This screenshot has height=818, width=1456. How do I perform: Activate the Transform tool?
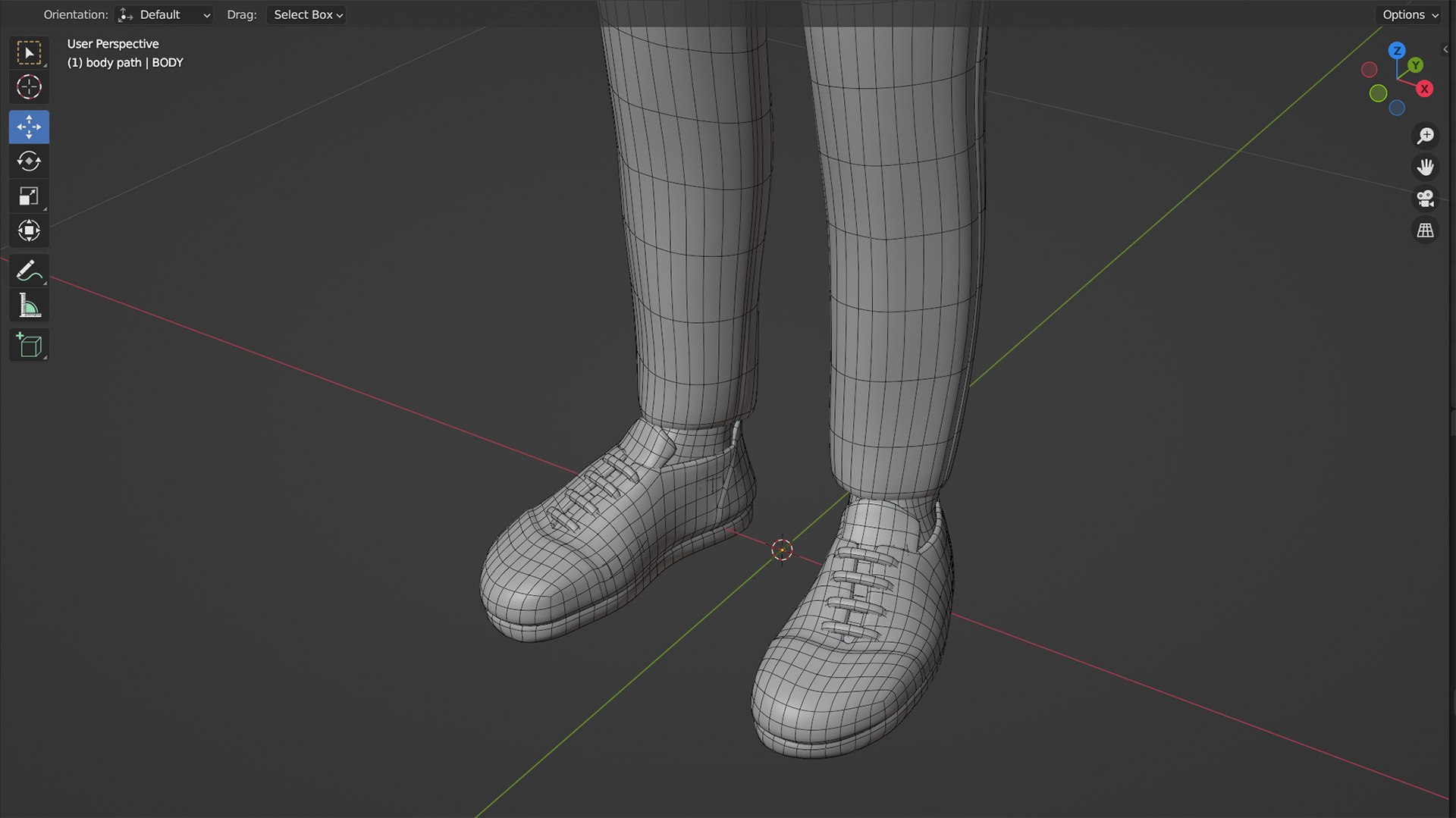point(29,230)
